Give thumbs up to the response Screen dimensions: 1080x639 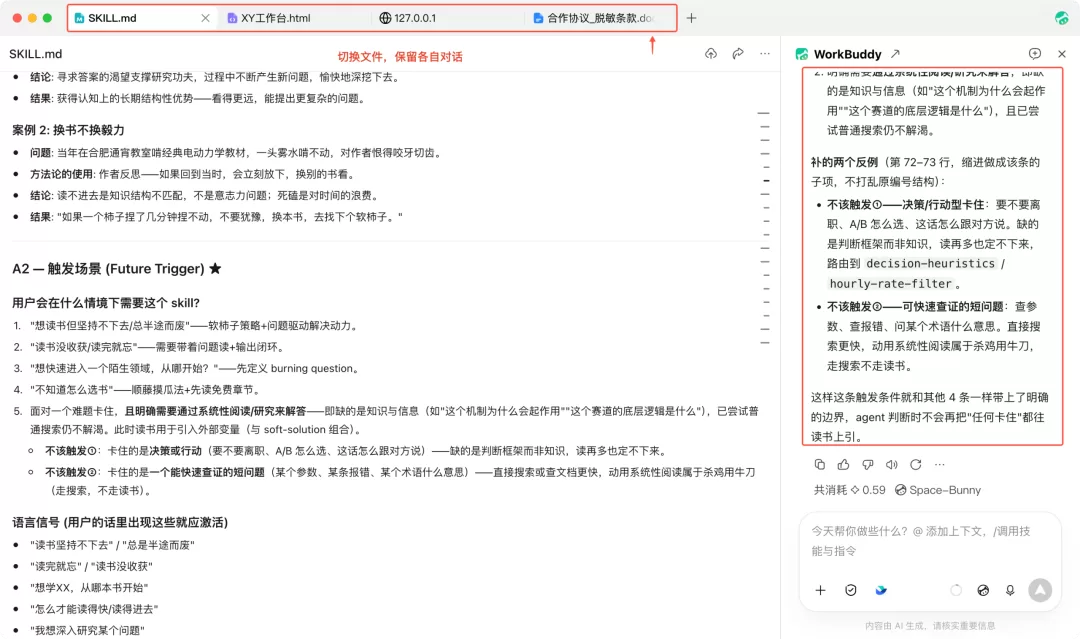[x=843, y=465]
